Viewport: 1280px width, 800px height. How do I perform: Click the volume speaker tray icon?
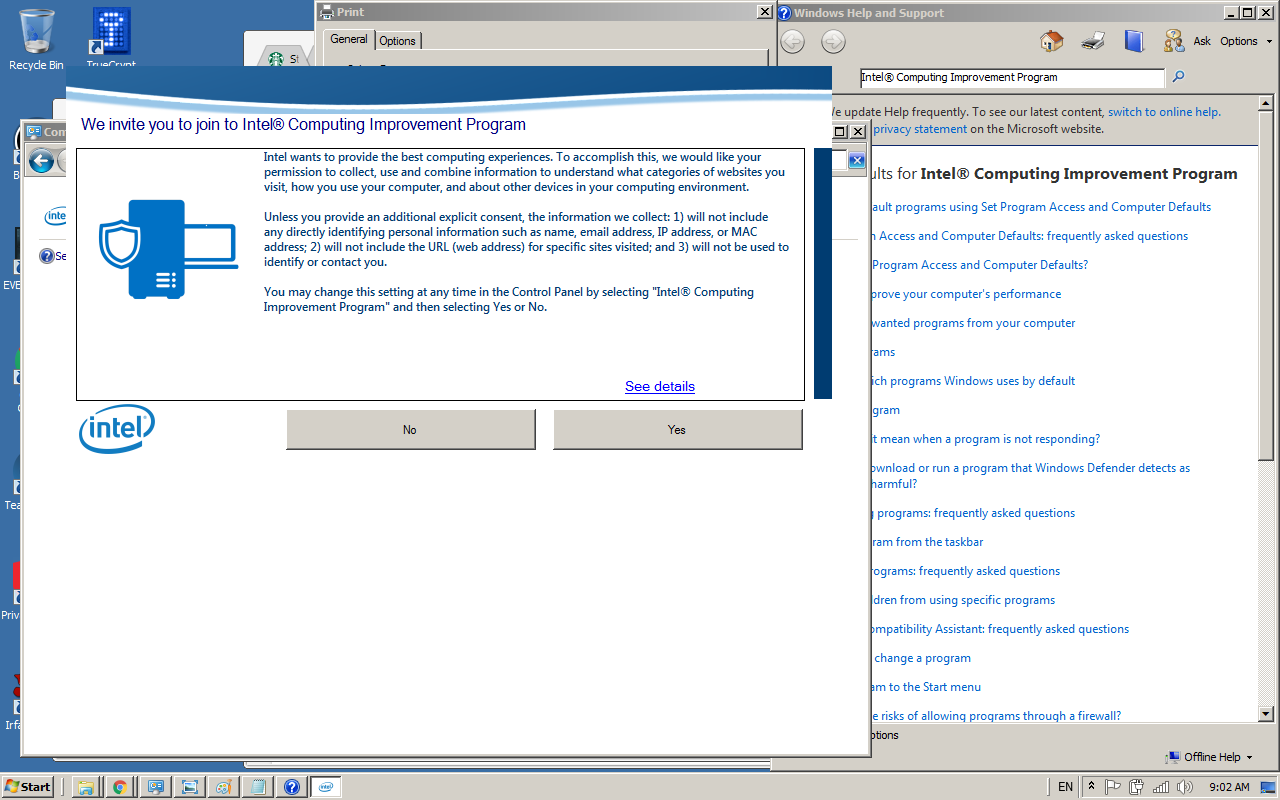pyautogui.click(x=1185, y=787)
